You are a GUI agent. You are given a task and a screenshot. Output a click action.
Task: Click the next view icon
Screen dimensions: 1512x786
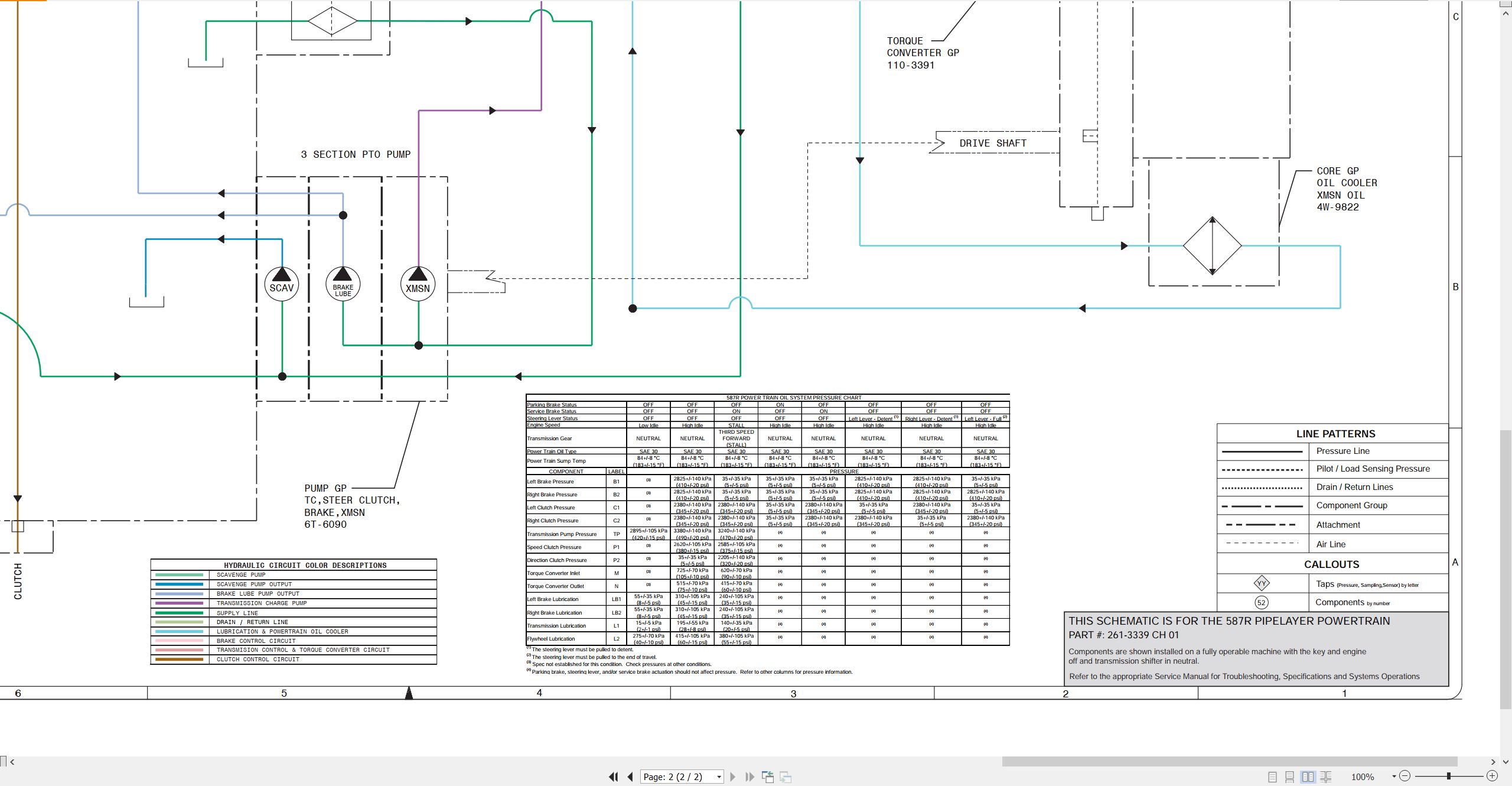click(786, 777)
